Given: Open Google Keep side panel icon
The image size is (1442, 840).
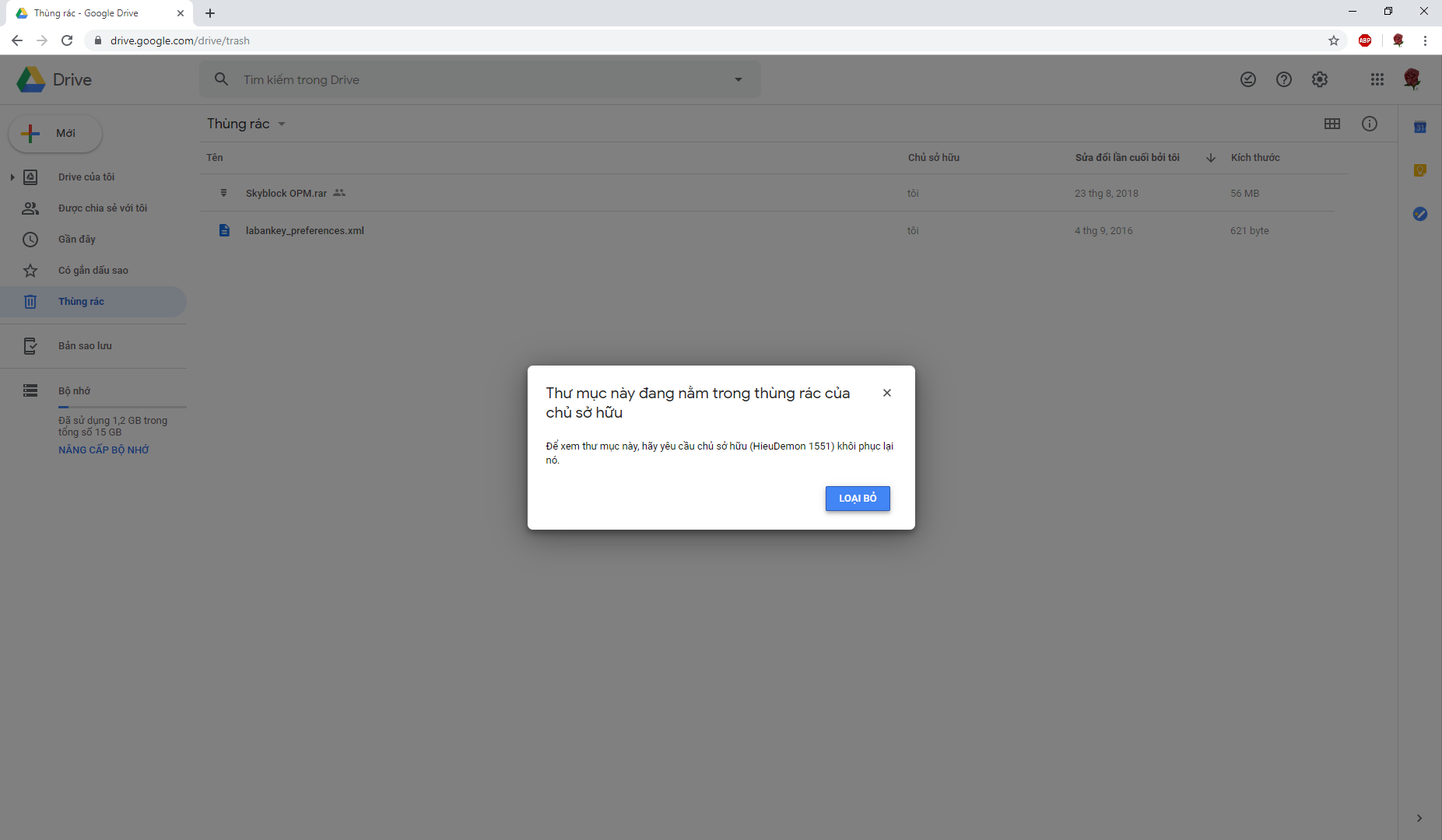Looking at the screenshot, I should [1420, 170].
